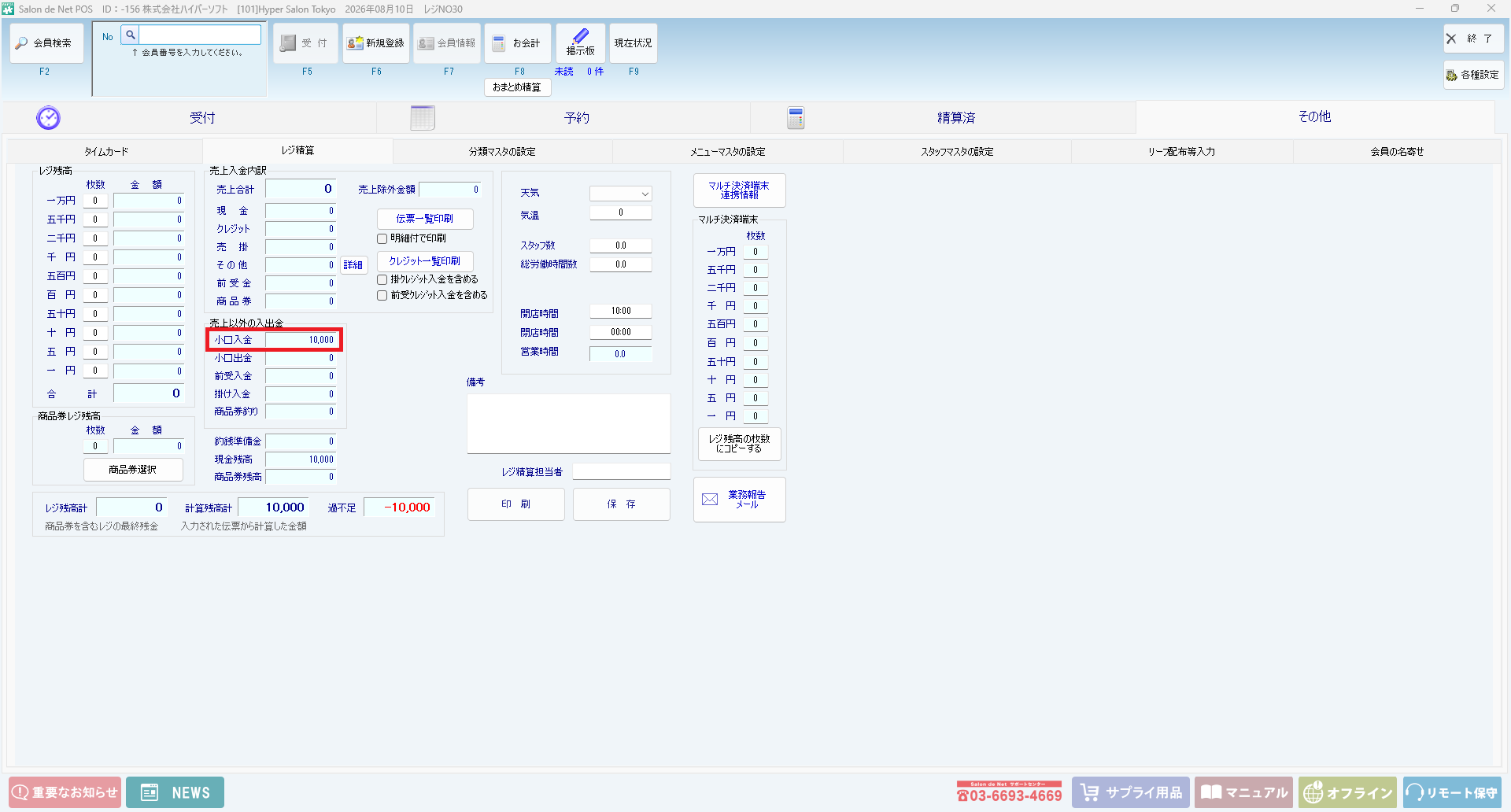Click 一万円 枚数 field in レジ残高
The height and width of the screenshot is (812, 1511).
(x=95, y=201)
